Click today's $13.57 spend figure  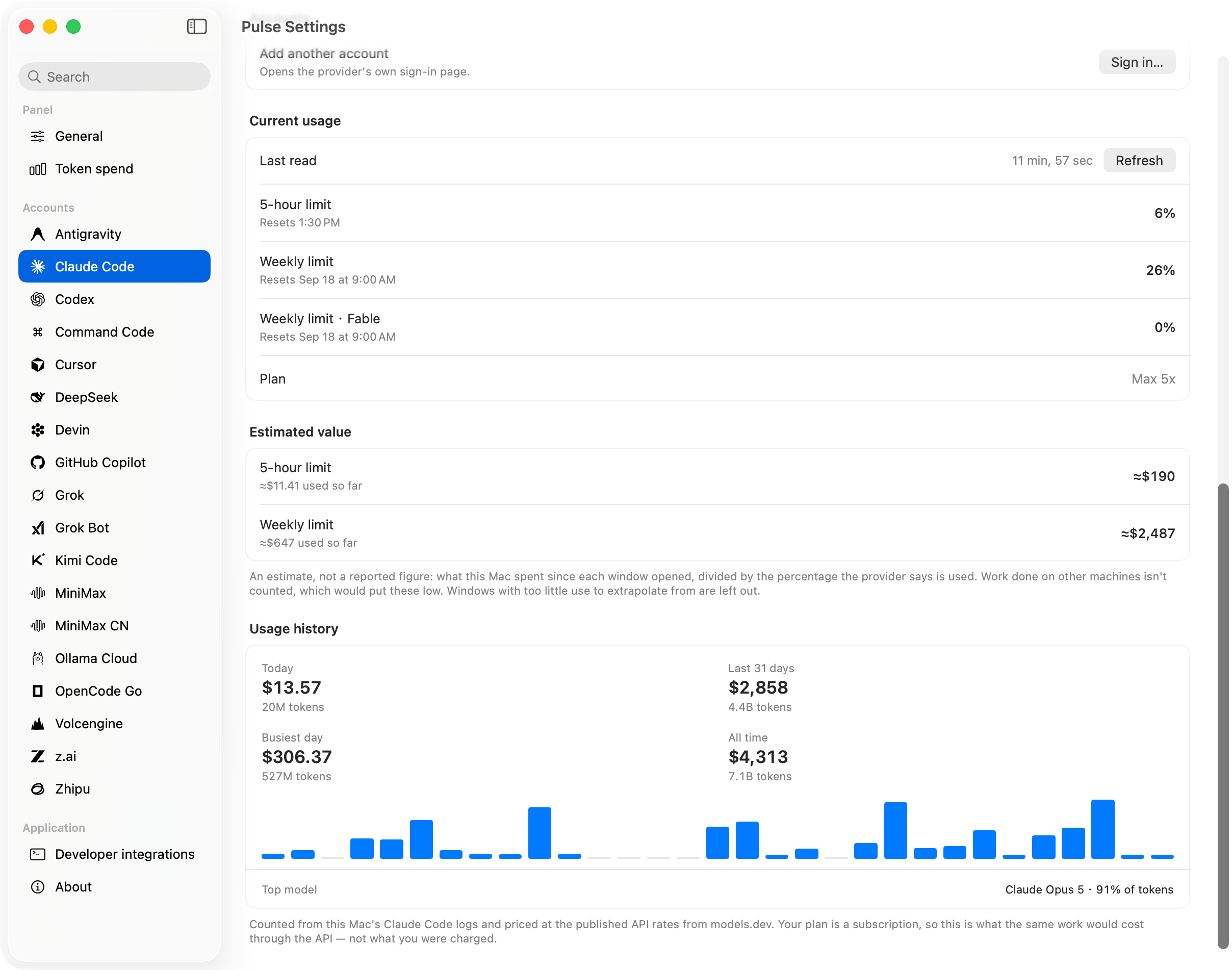[x=291, y=688]
